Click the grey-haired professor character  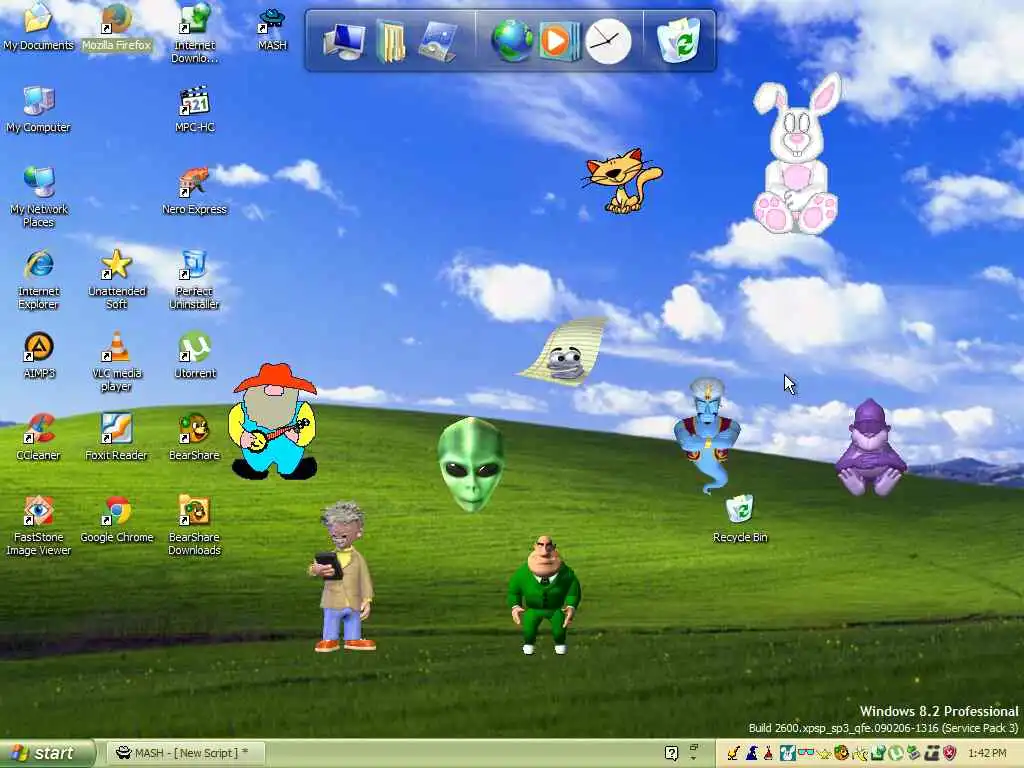(x=343, y=576)
